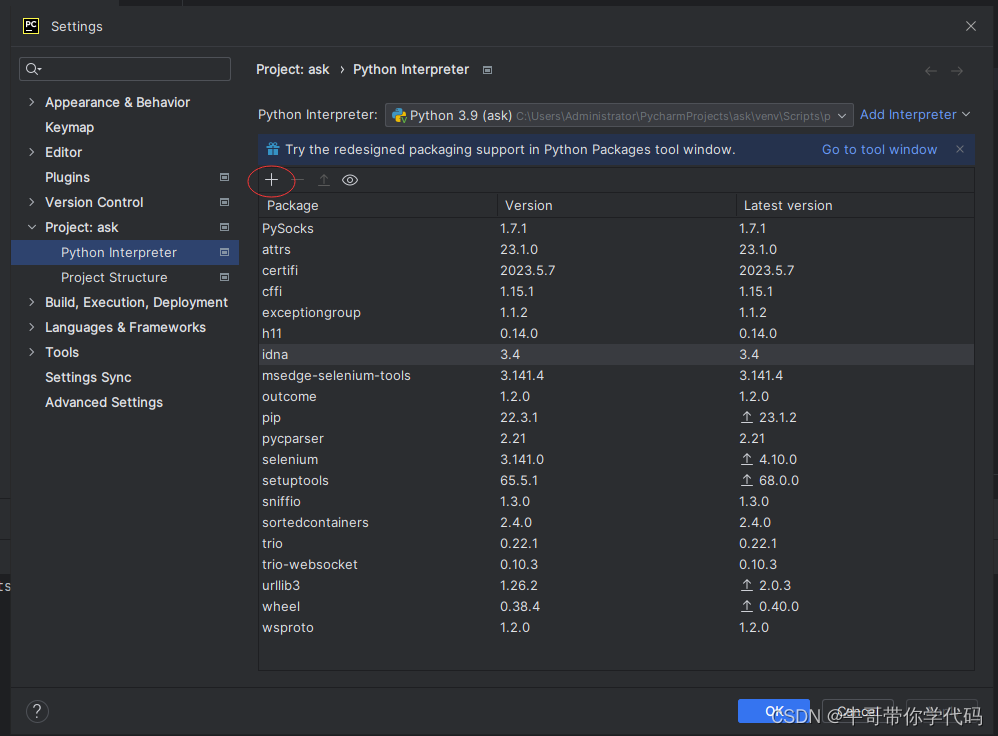Expand the Build, Execution, Deployment section

point(32,302)
